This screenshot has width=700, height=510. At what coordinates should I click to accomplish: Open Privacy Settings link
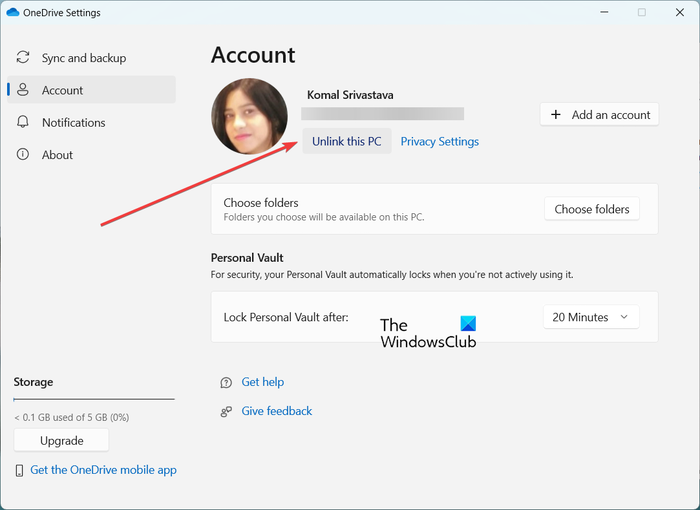(x=439, y=142)
